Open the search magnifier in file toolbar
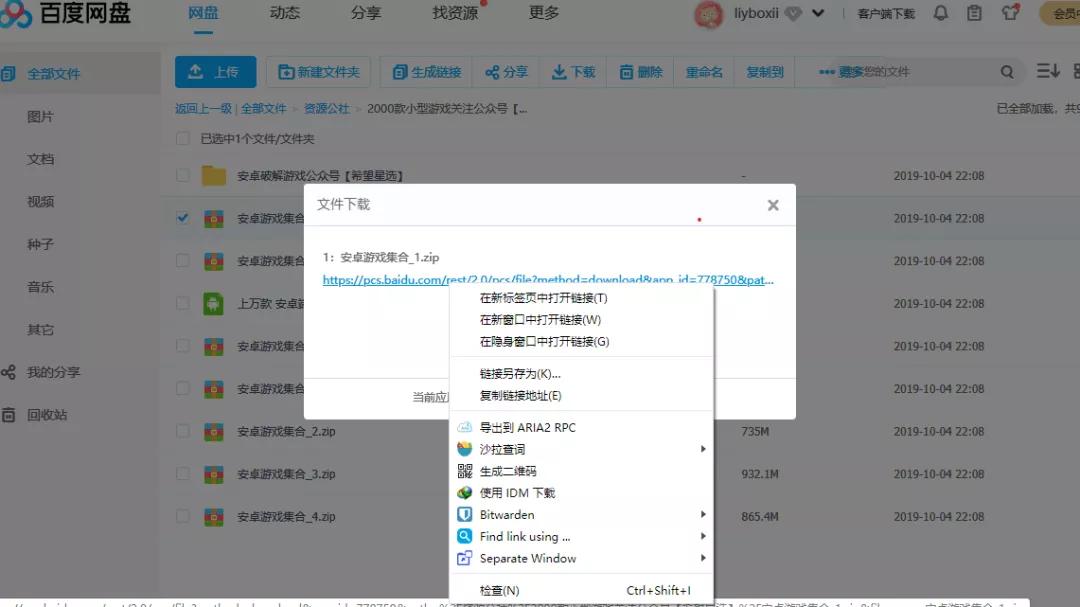1080x607 pixels. pyautogui.click(x=1005, y=72)
